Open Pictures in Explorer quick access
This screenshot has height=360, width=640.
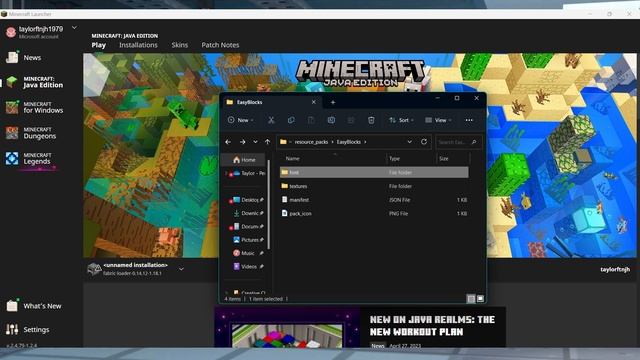(248, 240)
